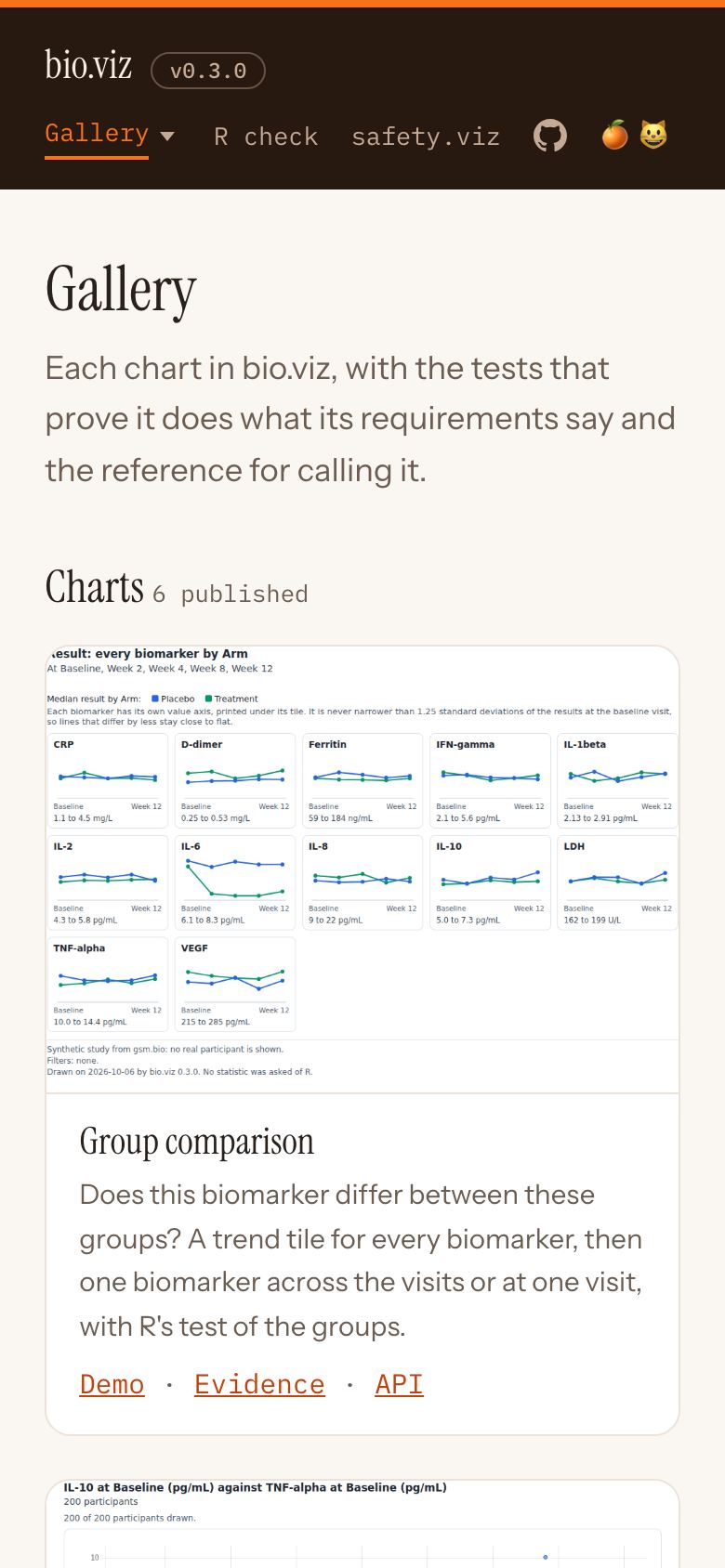
Task: Click the Placebo blue legend swatch
Action: (x=155, y=699)
